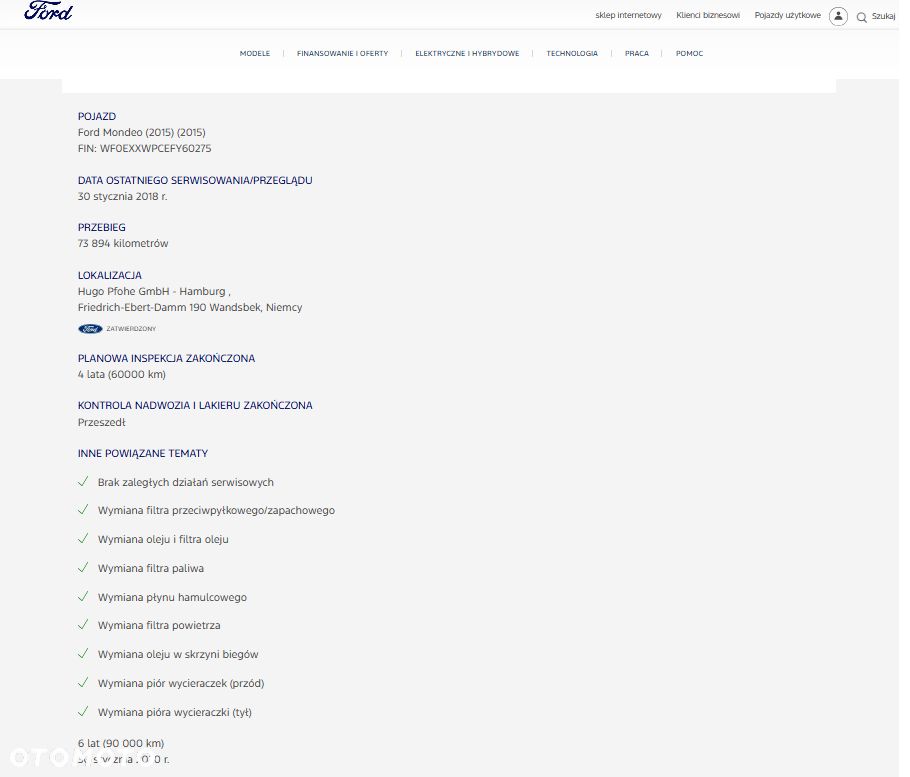Screen dimensions: 910x777
Task: Click the search magnifier icon
Action: point(862,17)
